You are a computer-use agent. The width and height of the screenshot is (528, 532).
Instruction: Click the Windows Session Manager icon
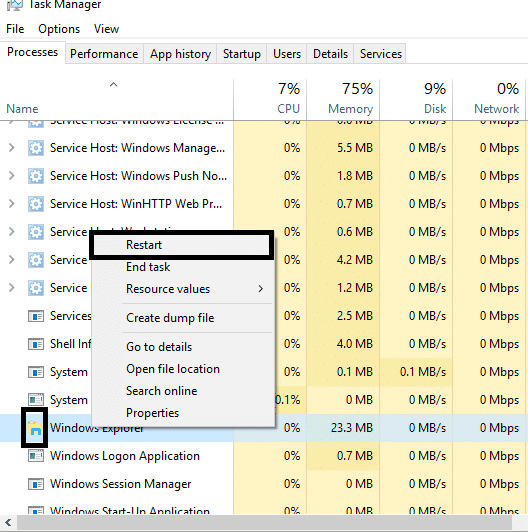coord(36,484)
